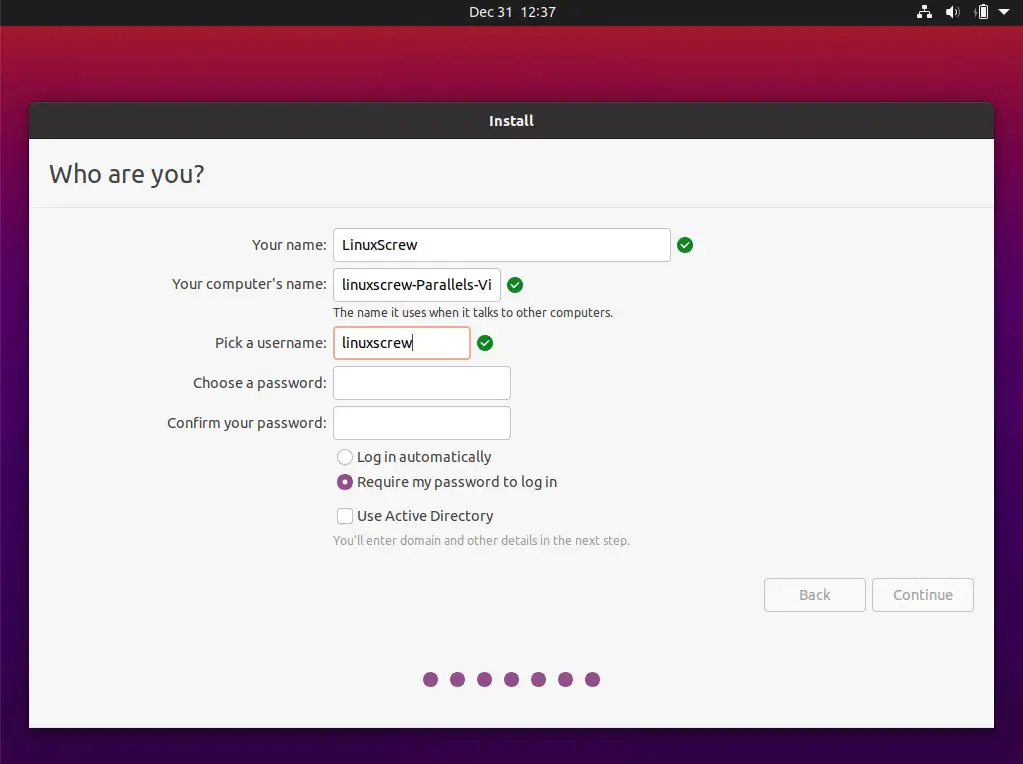This screenshot has height=764, width=1023.
Task: Click the green checkmark beside Your name
Action: tap(684, 245)
